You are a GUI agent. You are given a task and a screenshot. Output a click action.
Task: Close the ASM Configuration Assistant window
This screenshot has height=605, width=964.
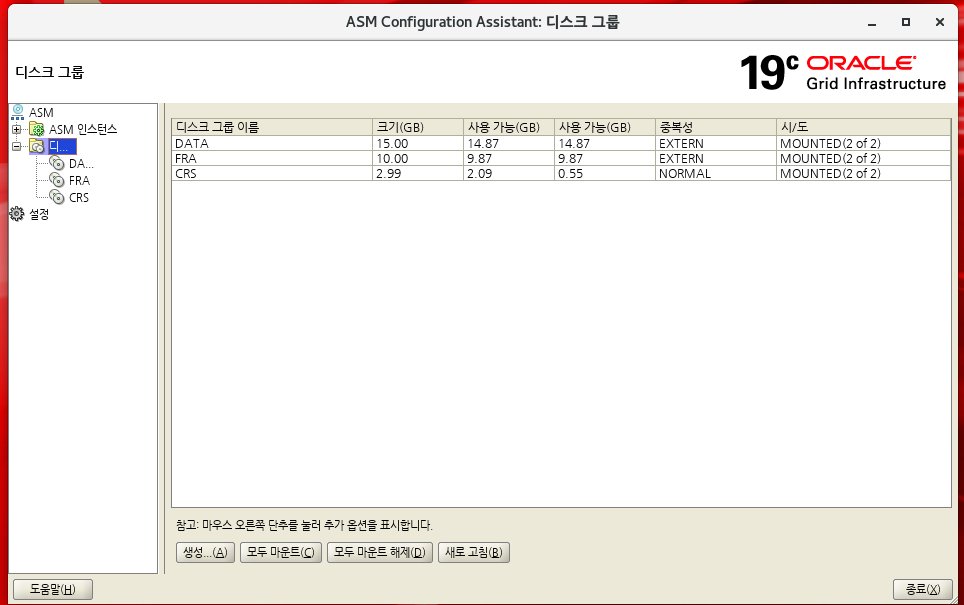point(939,22)
